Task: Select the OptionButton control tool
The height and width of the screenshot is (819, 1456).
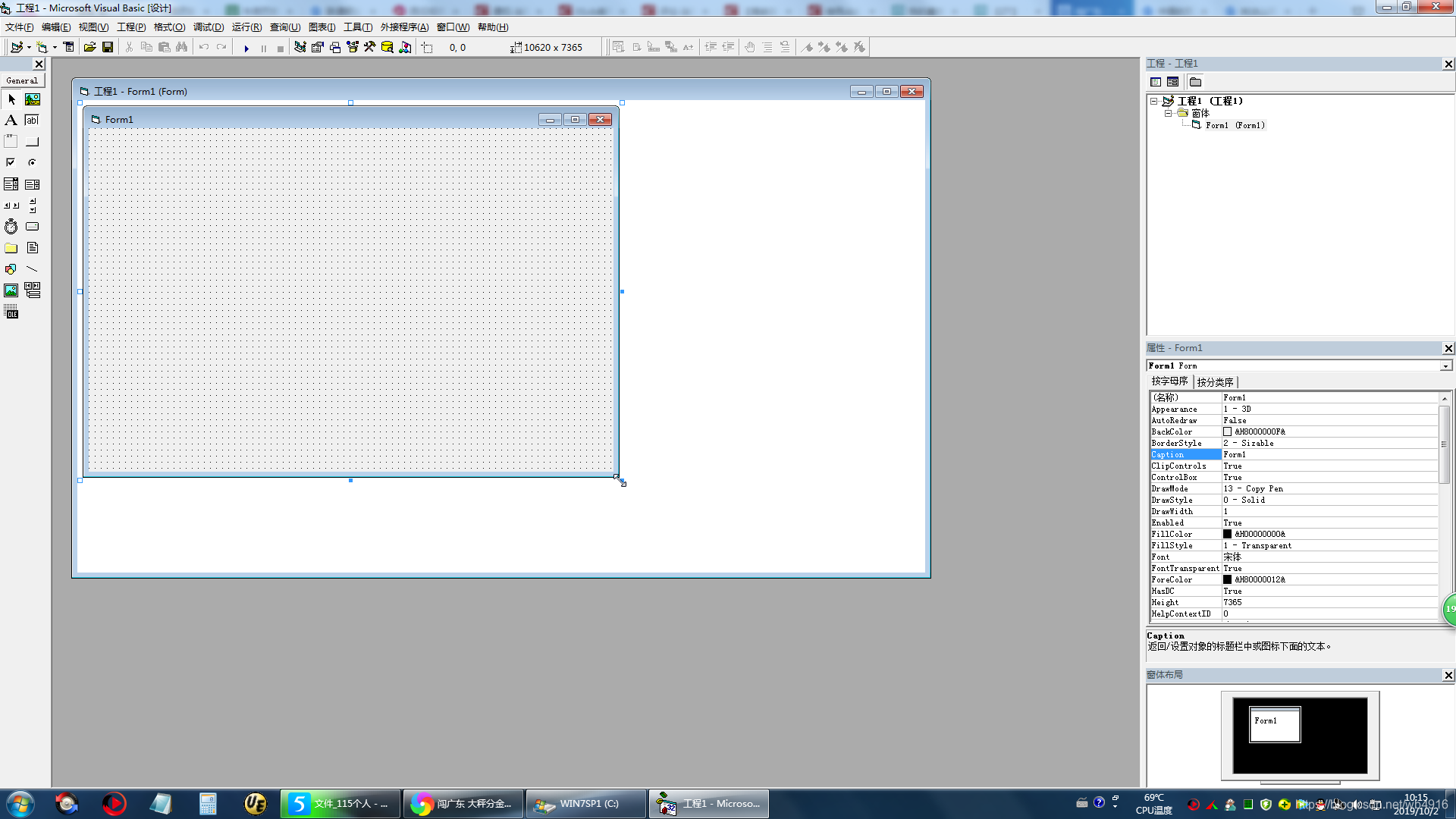Action: 32,162
